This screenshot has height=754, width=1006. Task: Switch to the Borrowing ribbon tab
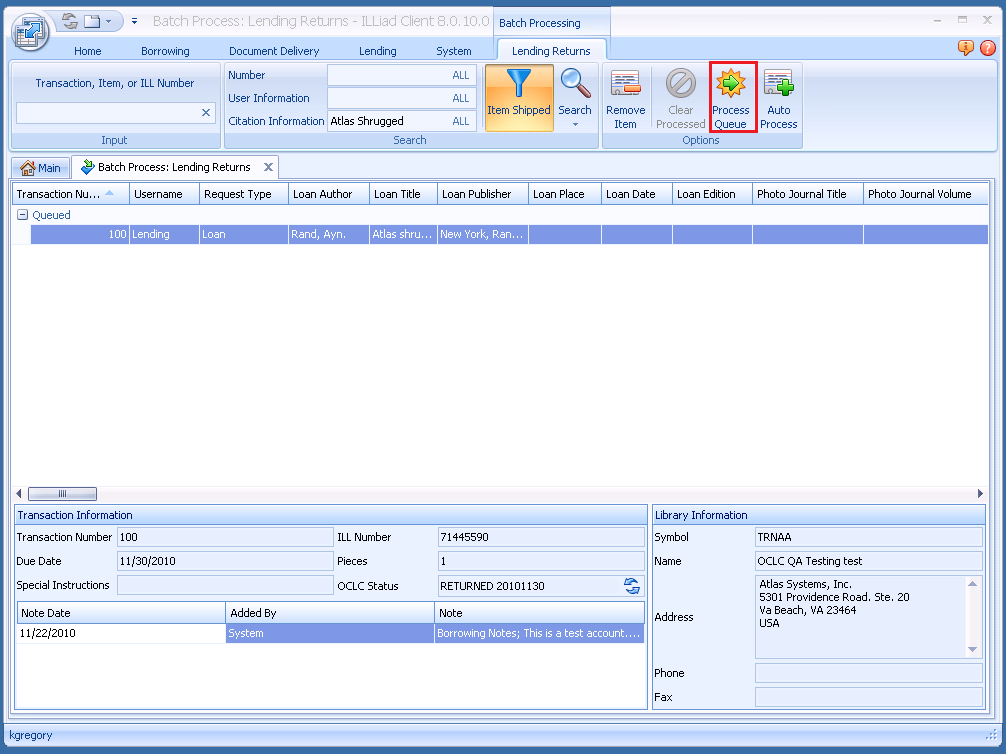click(165, 51)
